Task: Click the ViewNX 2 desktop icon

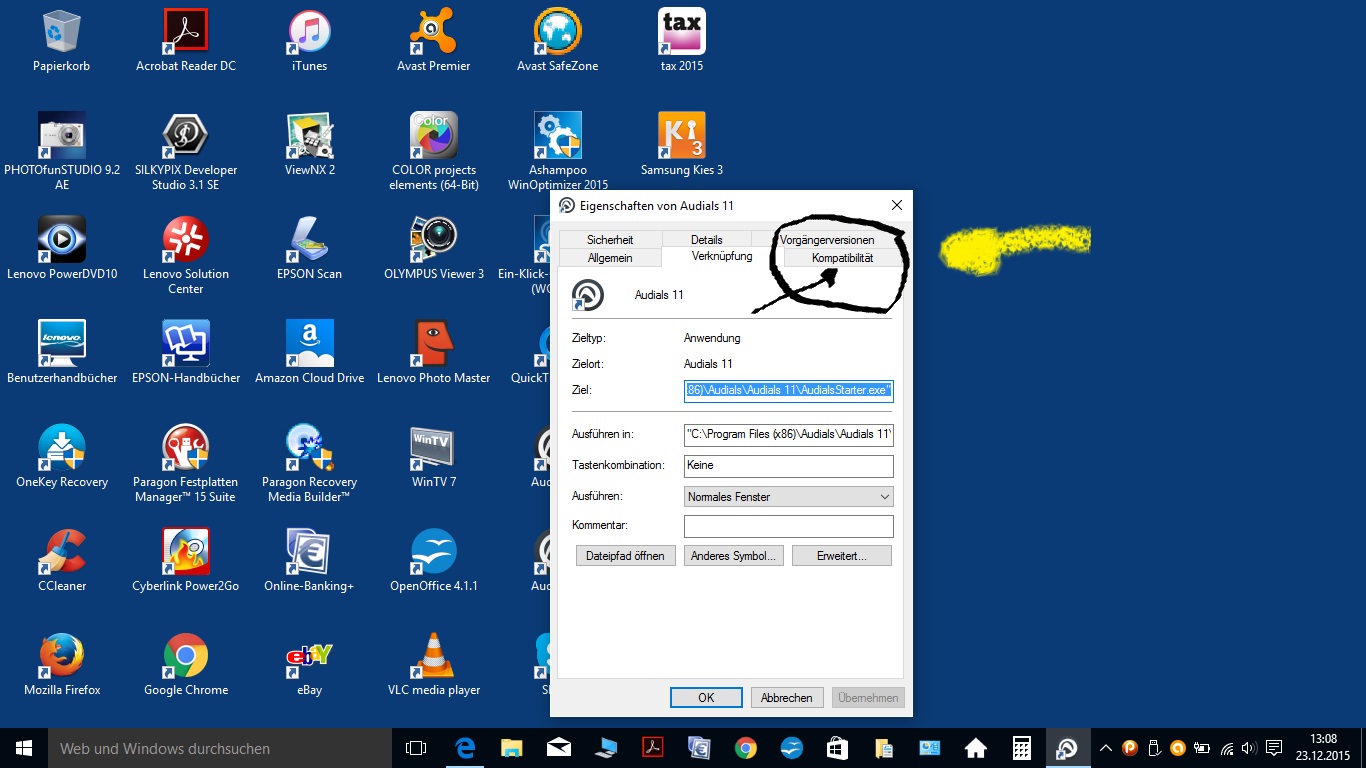Action: (310, 145)
